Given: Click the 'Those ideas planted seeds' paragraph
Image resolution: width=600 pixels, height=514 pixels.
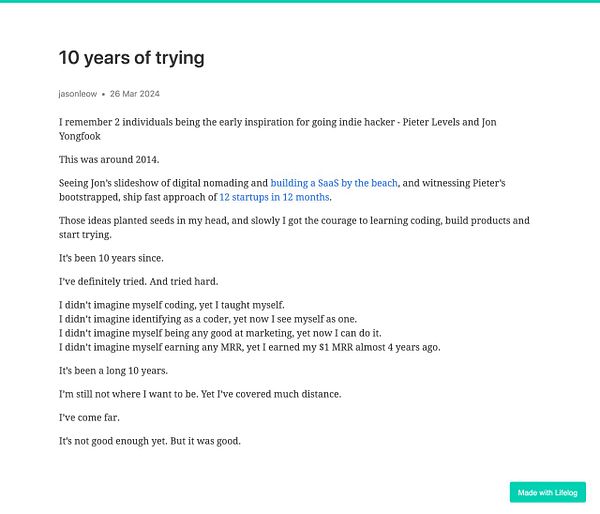Looking at the screenshot, I should (x=294, y=228).
